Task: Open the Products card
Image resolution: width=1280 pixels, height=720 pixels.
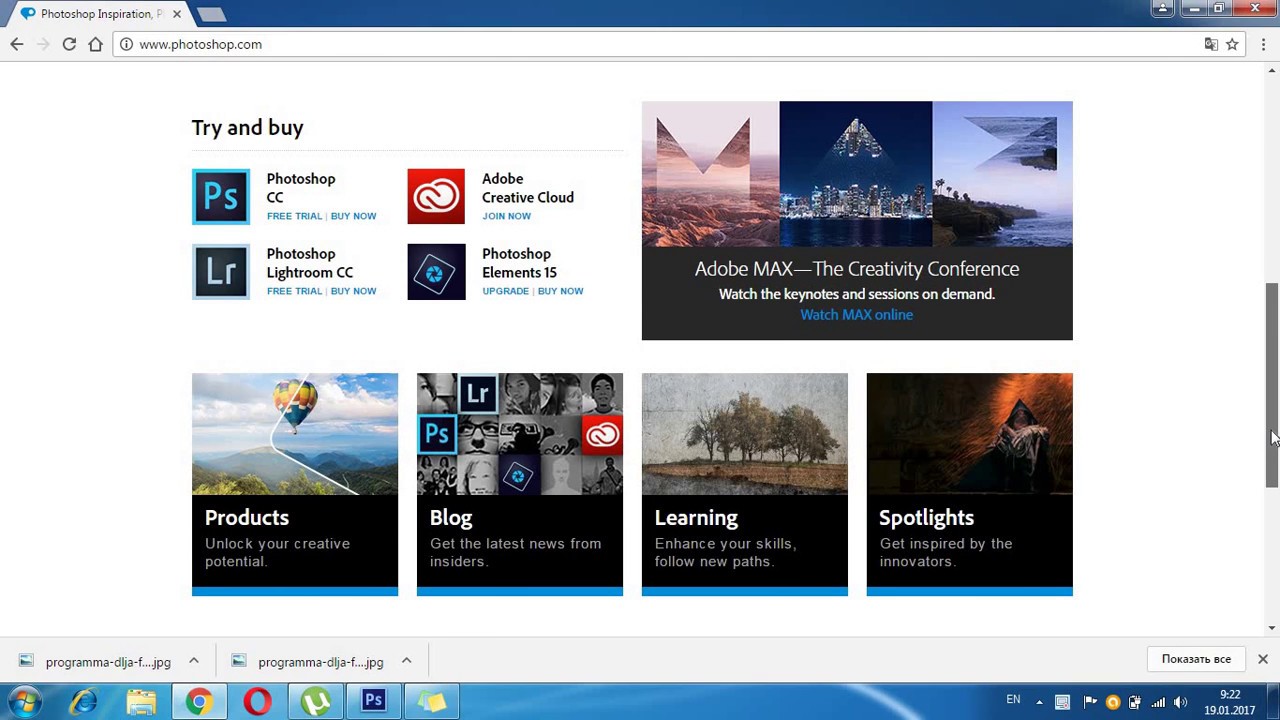Action: coord(295,484)
